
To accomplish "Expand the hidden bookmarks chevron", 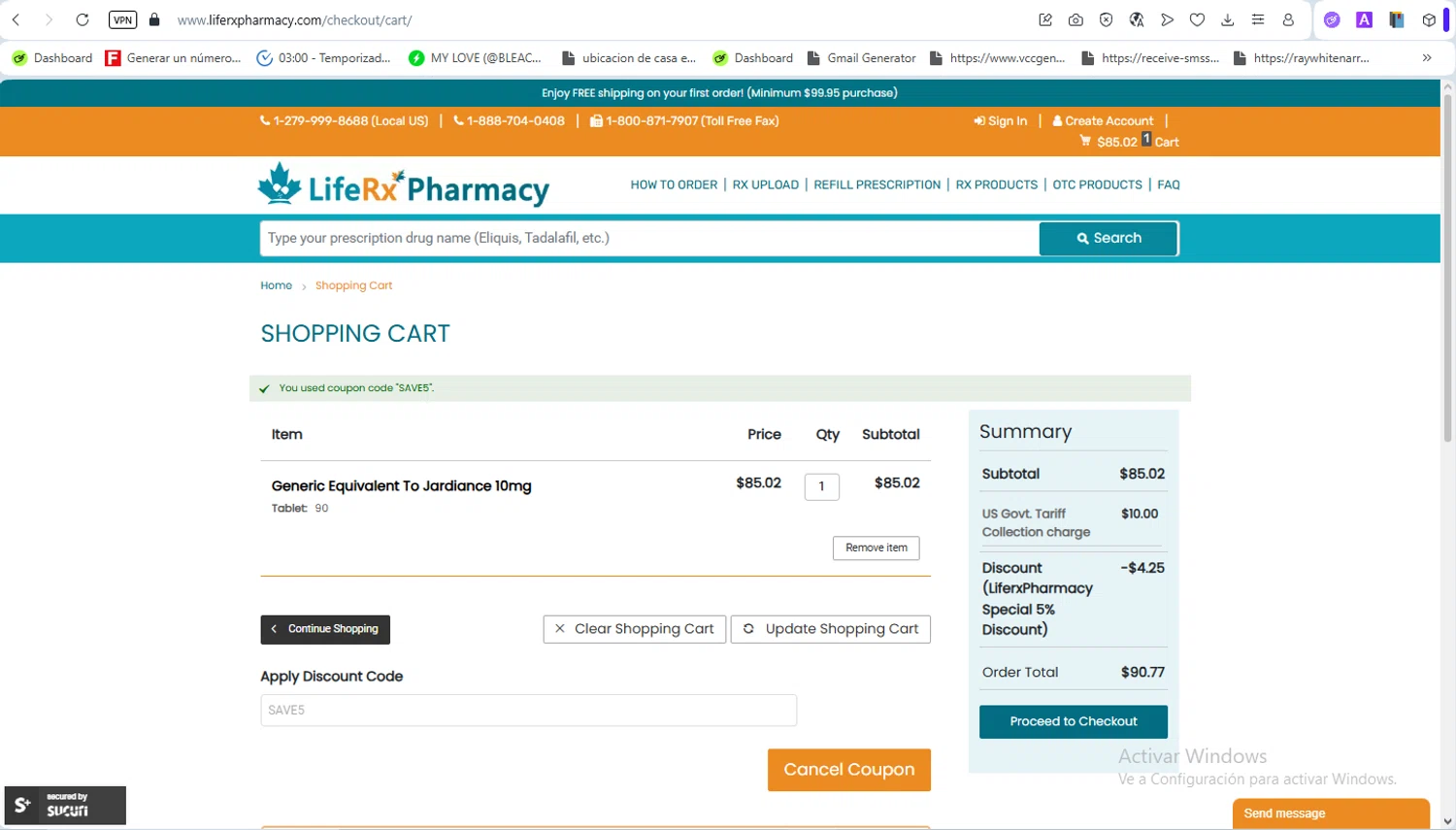I will point(1427,58).
